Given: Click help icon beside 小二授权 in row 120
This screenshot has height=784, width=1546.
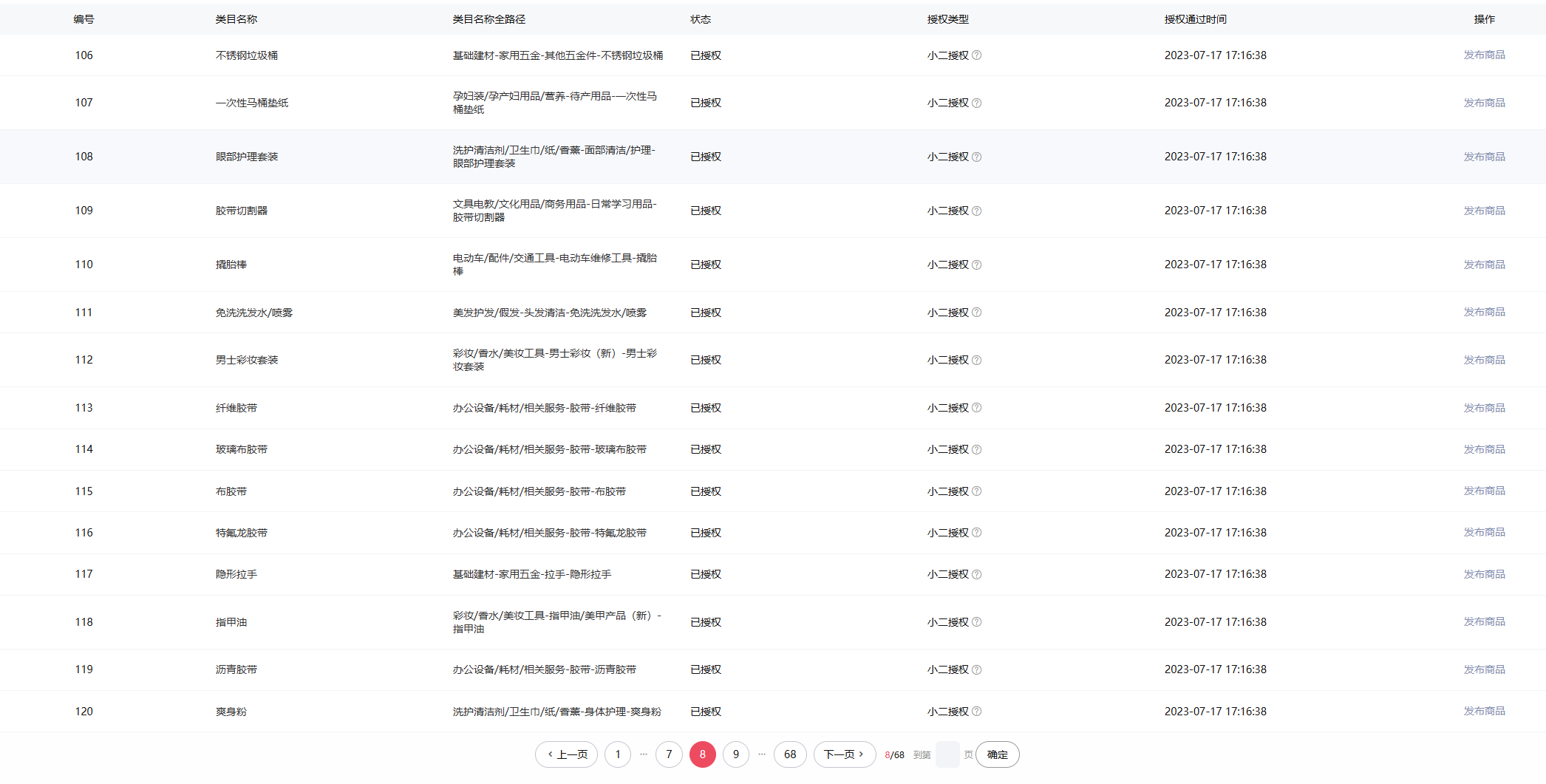Looking at the screenshot, I should [976, 712].
